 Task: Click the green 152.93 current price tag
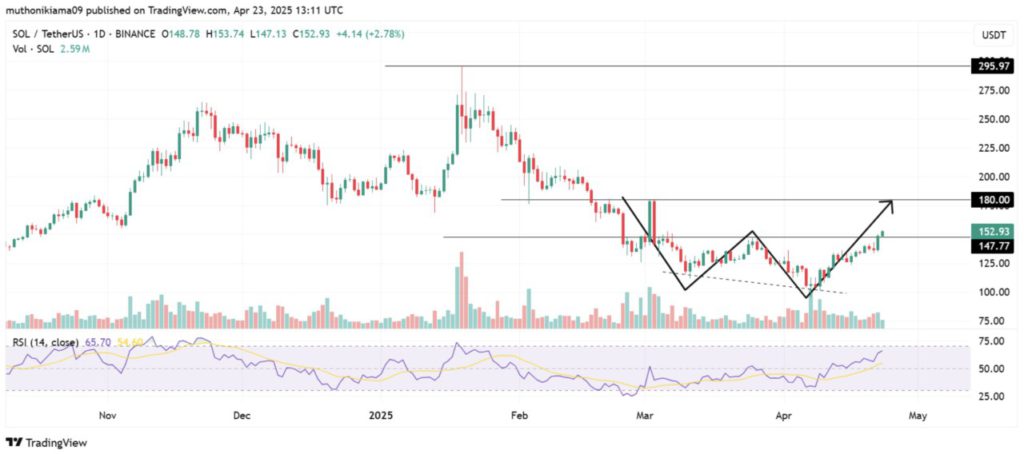click(992, 231)
